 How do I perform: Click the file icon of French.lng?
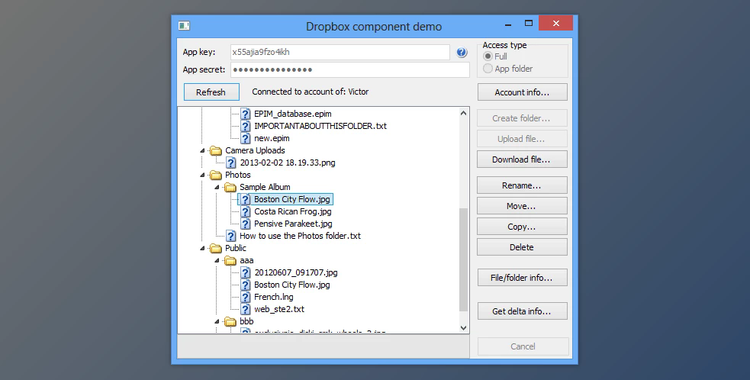(245, 297)
